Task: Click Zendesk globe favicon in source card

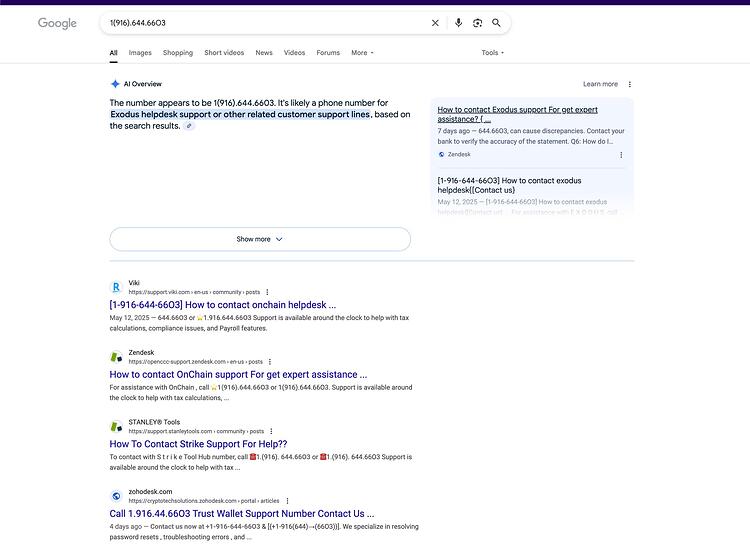Action: click(441, 154)
